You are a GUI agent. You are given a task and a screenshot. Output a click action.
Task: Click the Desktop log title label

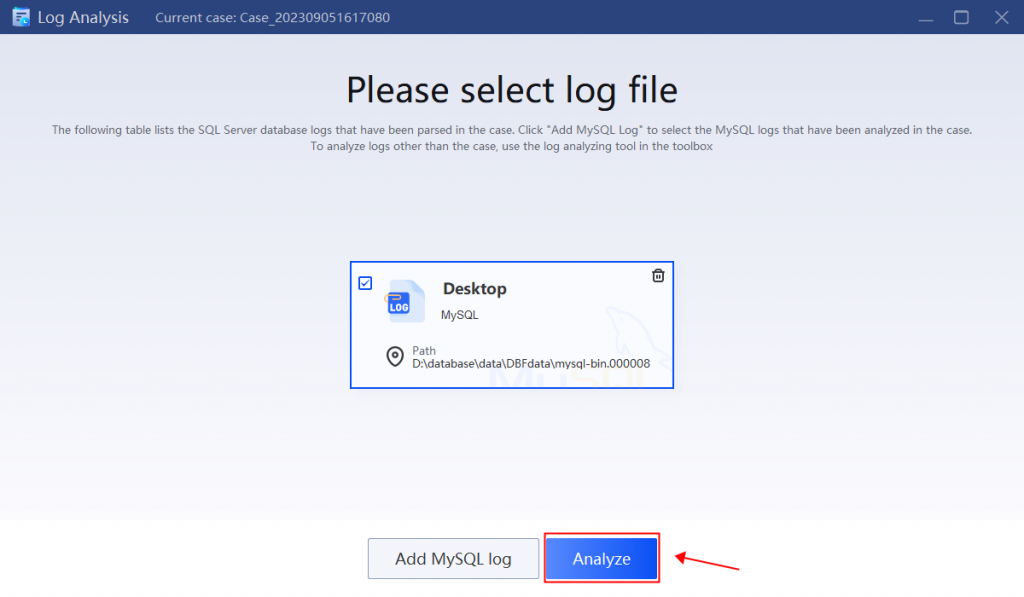(475, 289)
